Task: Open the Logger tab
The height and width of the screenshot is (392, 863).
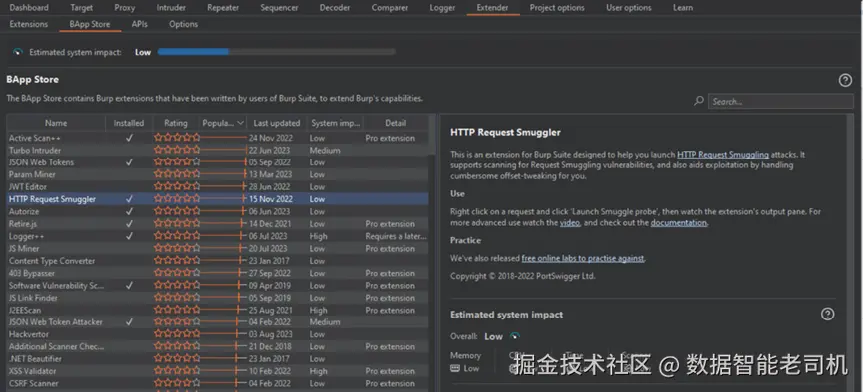Action: click(443, 8)
